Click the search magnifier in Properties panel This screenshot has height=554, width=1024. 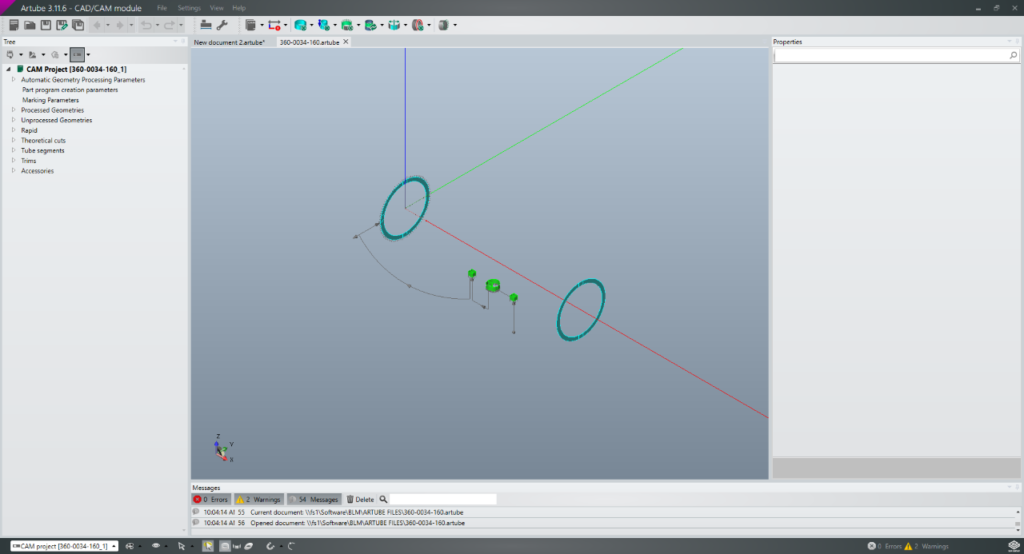pyautogui.click(x=1013, y=56)
